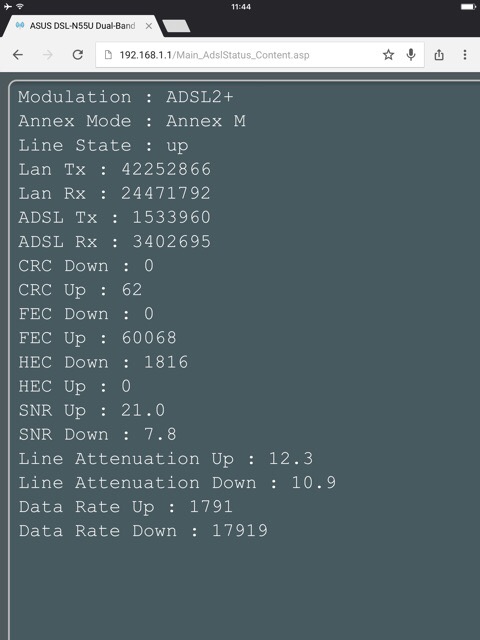
Task: Select the ASUS DSL-N55U Dual-Band tab
Action: 82,26
